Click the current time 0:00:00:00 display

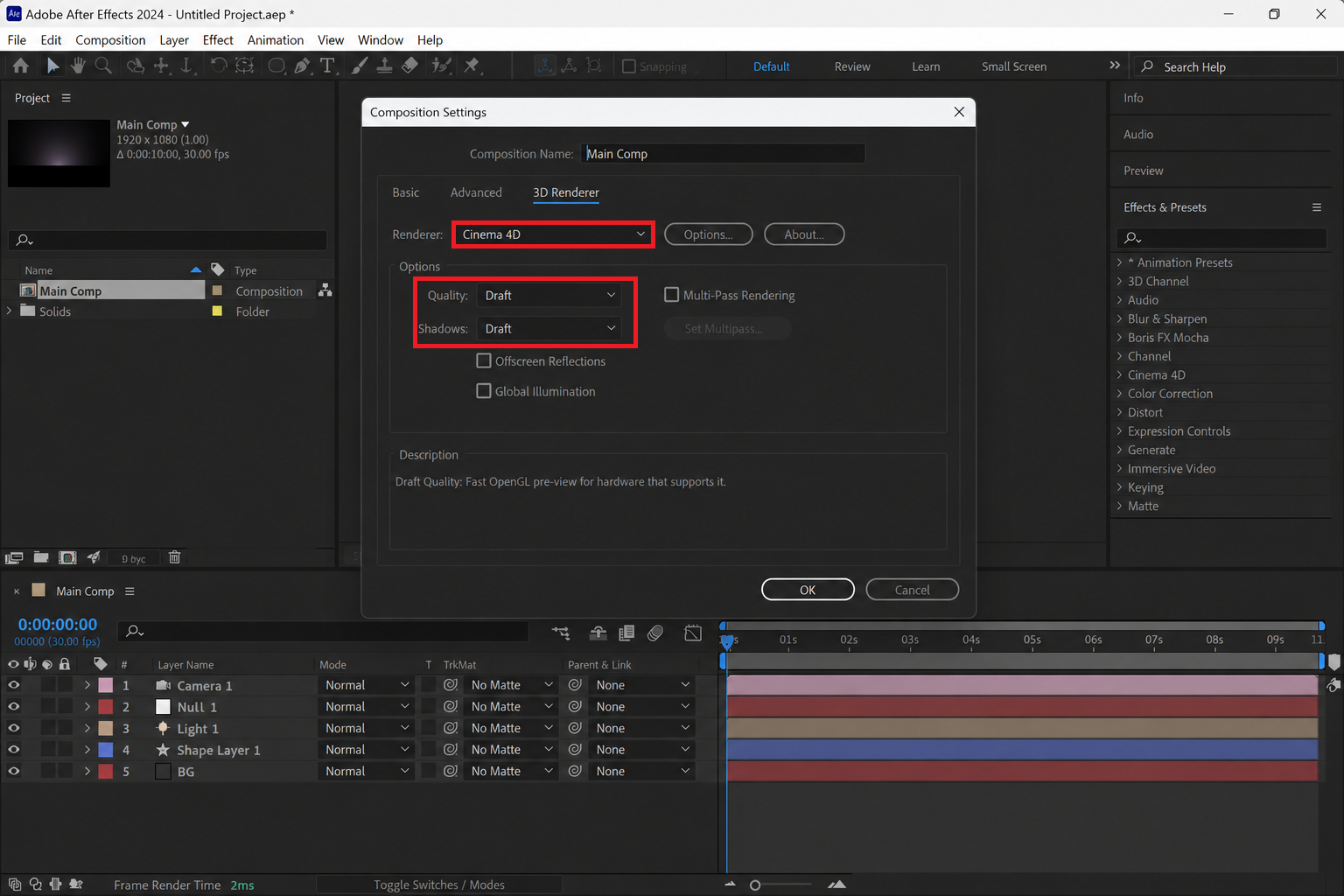(58, 625)
